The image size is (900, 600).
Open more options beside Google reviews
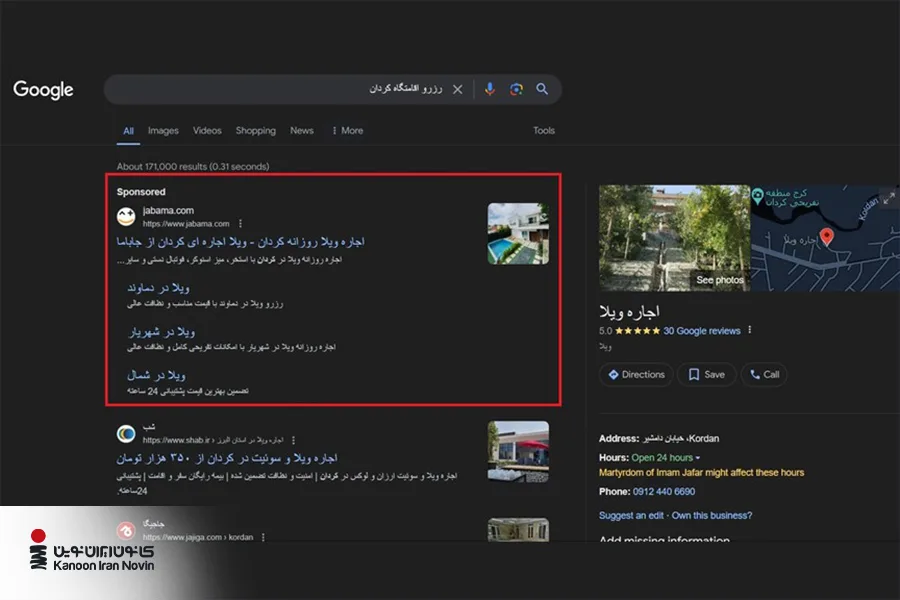point(750,330)
